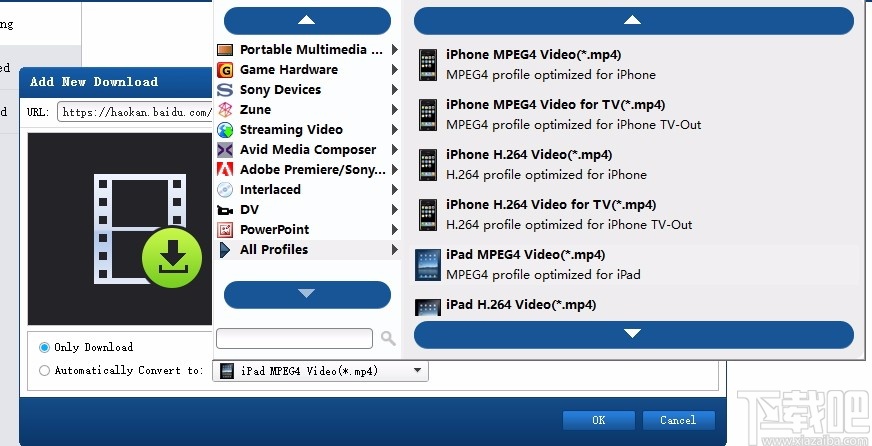Click the magnifier search icon beside profile search
872x446 pixels.
pyautogui.click(x=388, y=338)
